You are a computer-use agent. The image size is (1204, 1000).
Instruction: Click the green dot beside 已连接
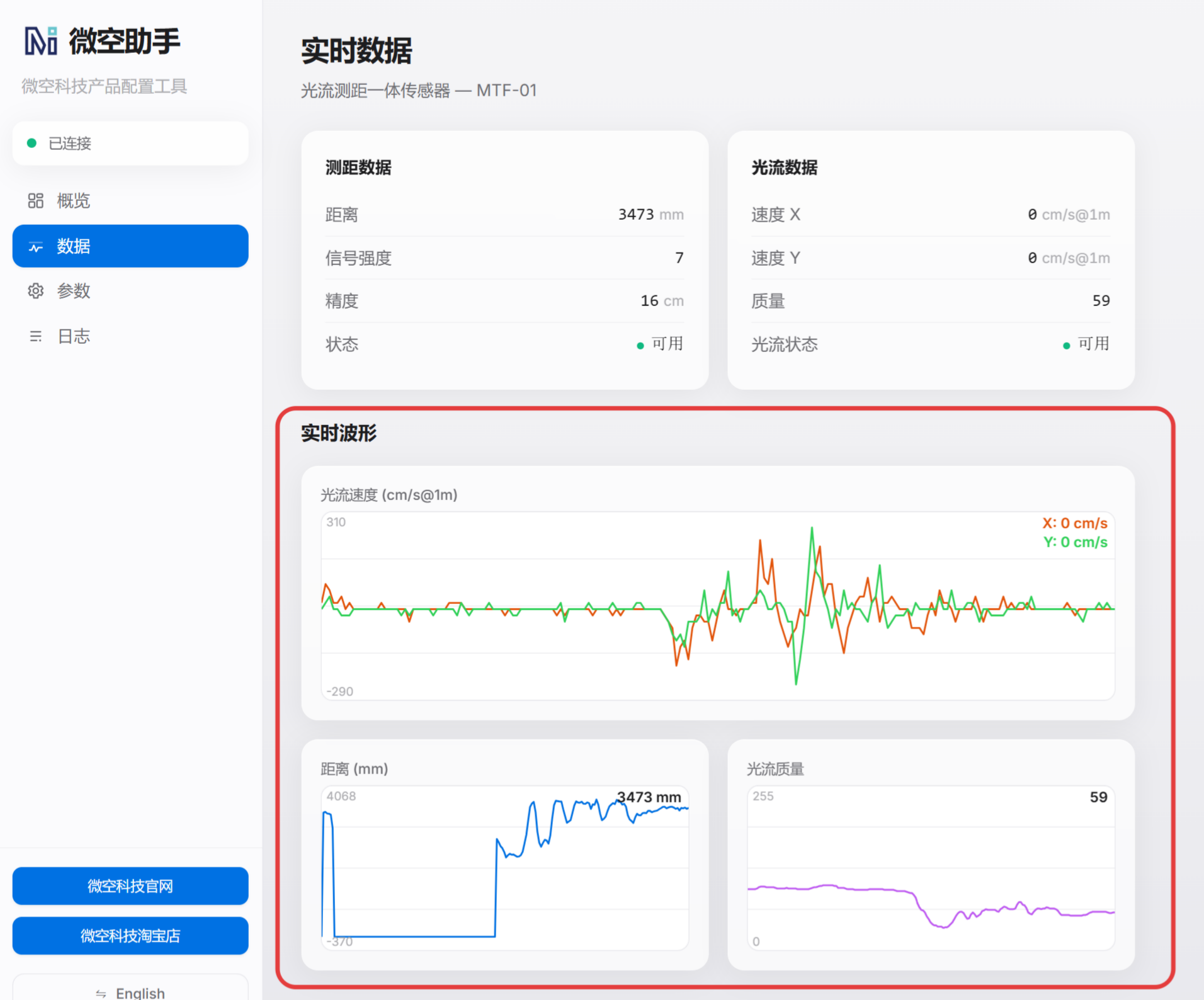pyautogui.click(x=31, y=144)
